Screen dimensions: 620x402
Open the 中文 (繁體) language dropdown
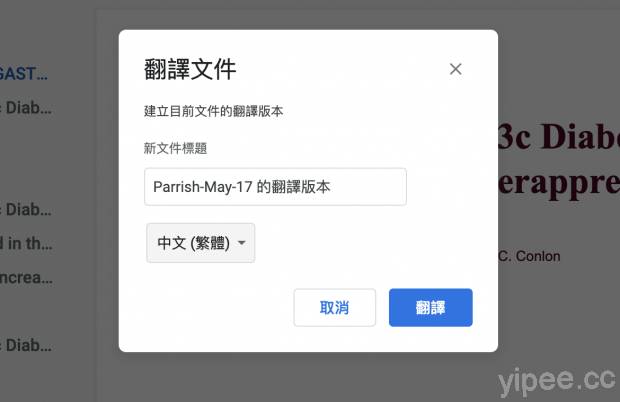tap(200, 243)
